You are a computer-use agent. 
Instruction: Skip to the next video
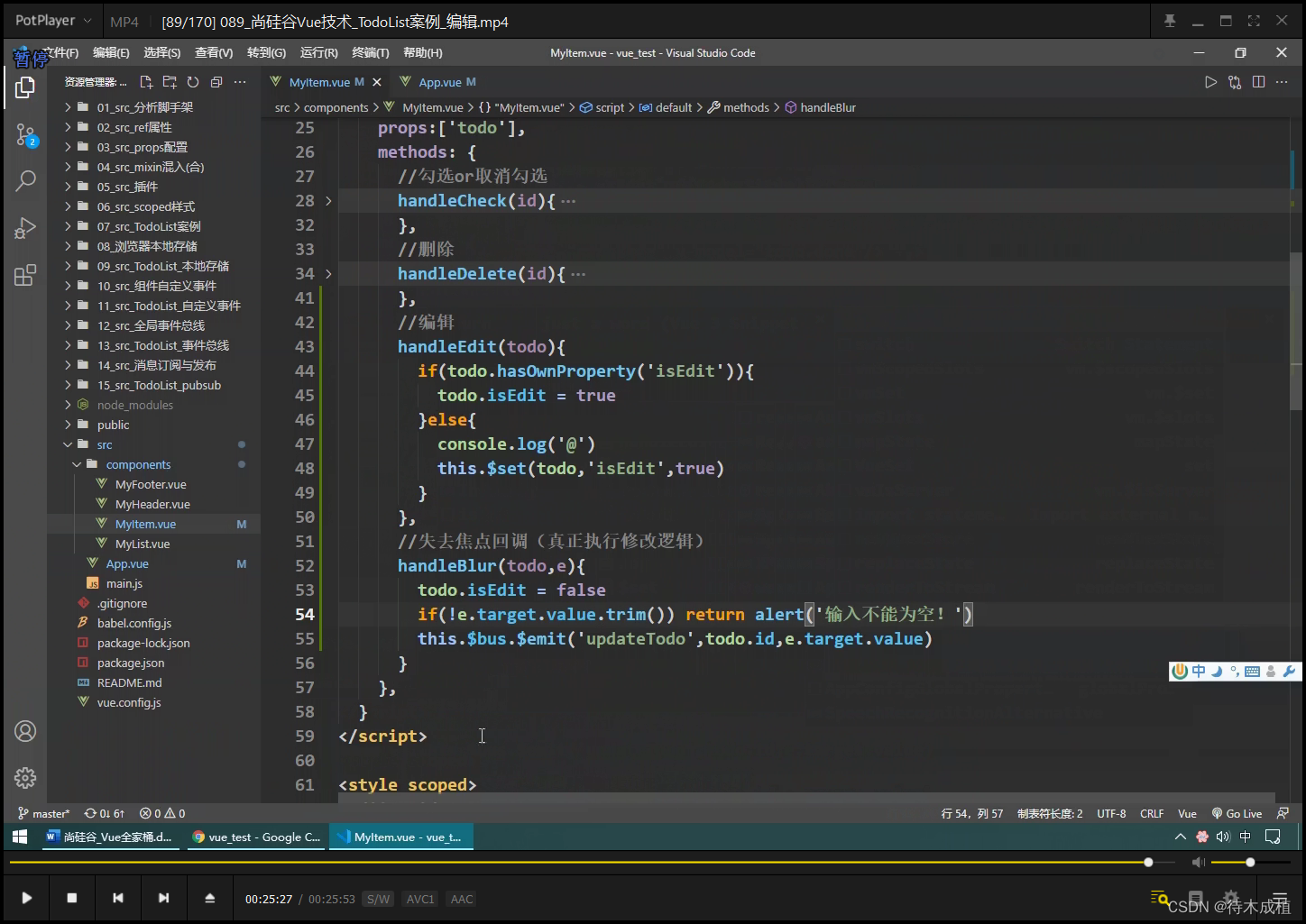(163, 898)
